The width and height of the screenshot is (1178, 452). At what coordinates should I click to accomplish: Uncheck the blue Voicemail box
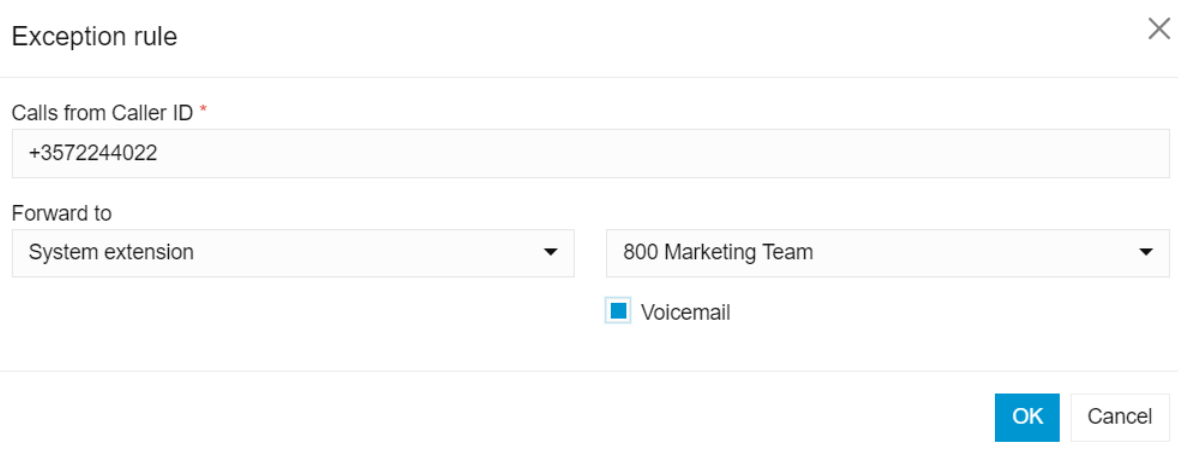click(x=618, y=311)
